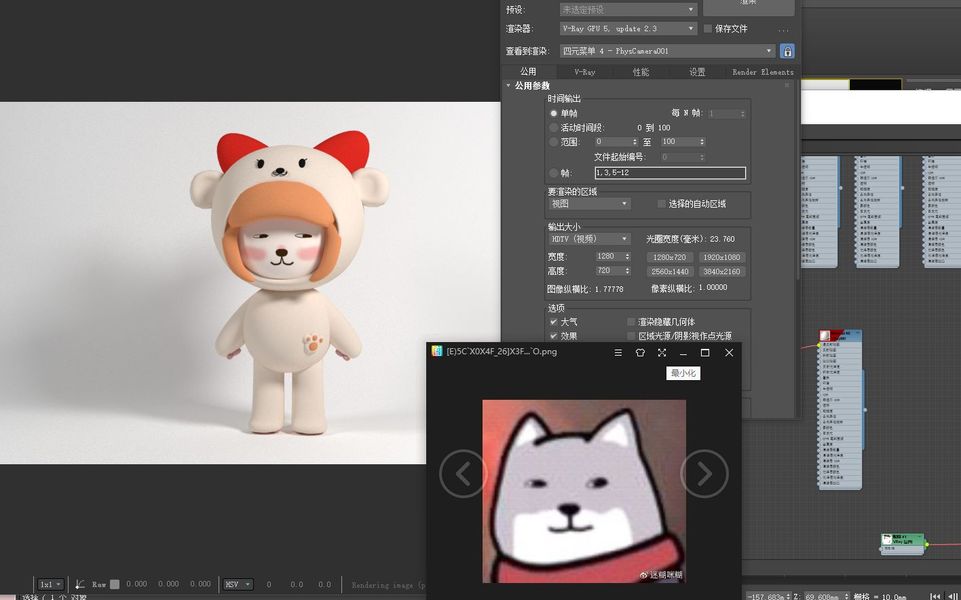Click the 高度 height spinner arrows

pyautogui.click(x=627, y=270)
